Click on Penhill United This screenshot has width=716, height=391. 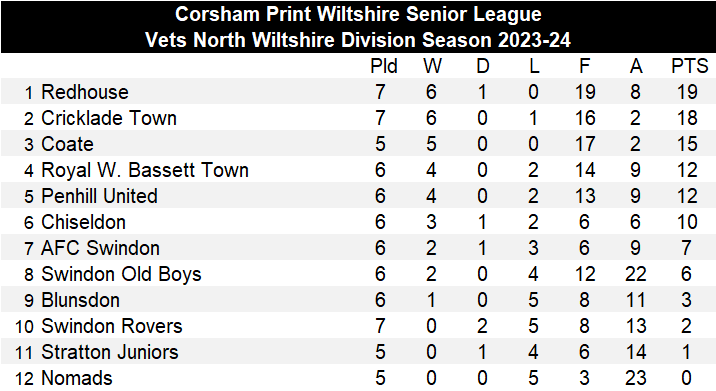pyautogui.click(x=100, y=196)
